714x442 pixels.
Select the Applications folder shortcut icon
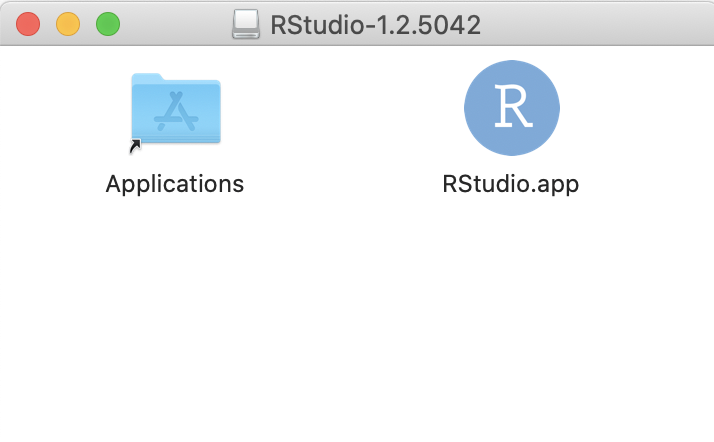(x=176, y=109)
